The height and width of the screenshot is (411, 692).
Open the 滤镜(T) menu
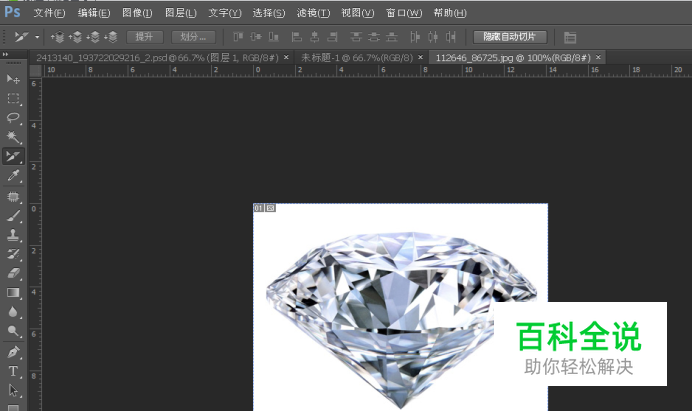313,13
